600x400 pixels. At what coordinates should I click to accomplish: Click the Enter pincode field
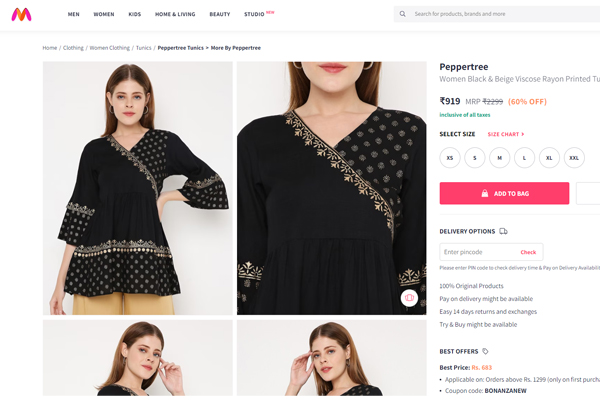478,252
